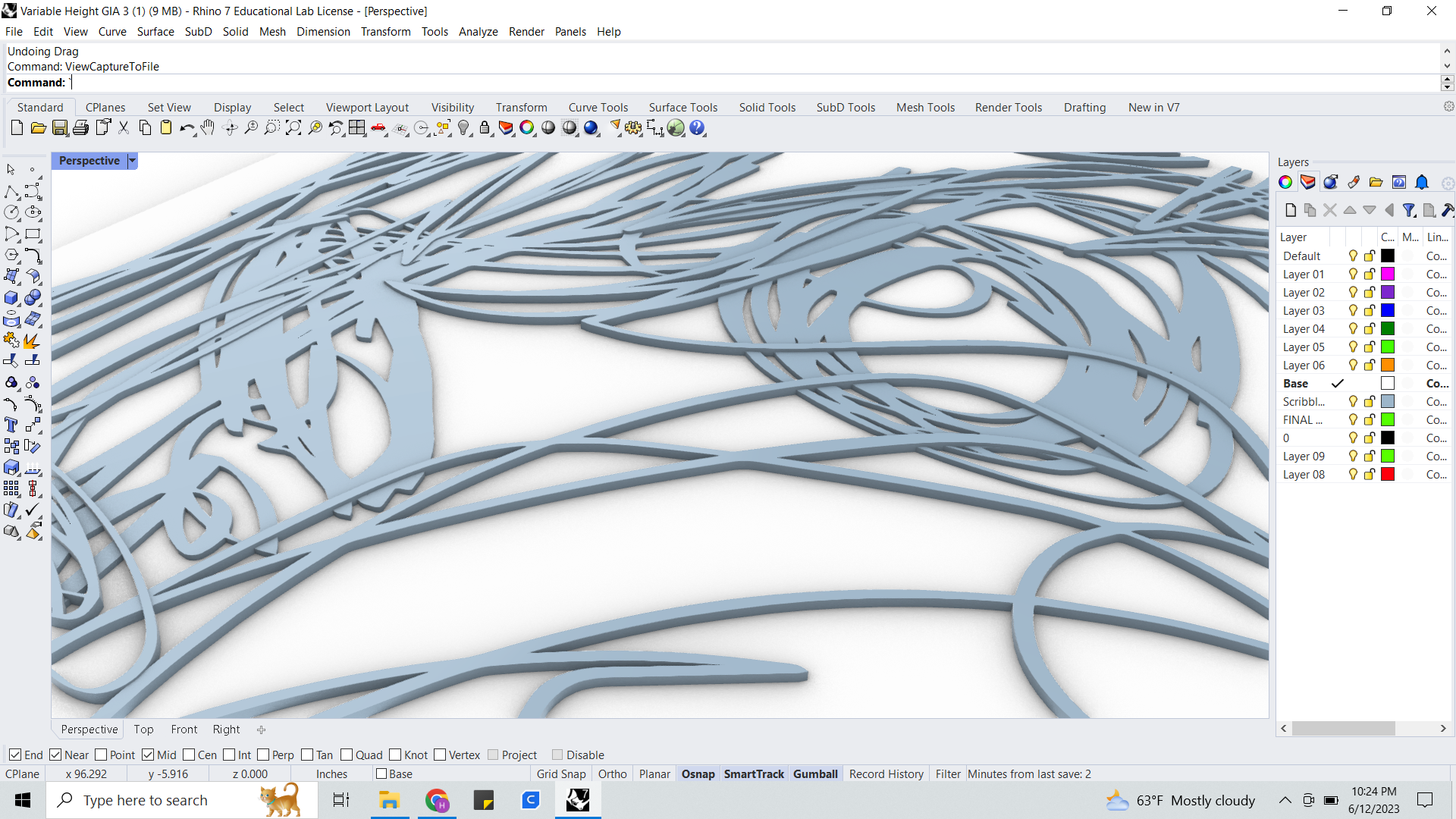This screenshot has height=819, width=1456.
Task: Change Layer 03's blue color swatch
Action: tap(1387, 310)
